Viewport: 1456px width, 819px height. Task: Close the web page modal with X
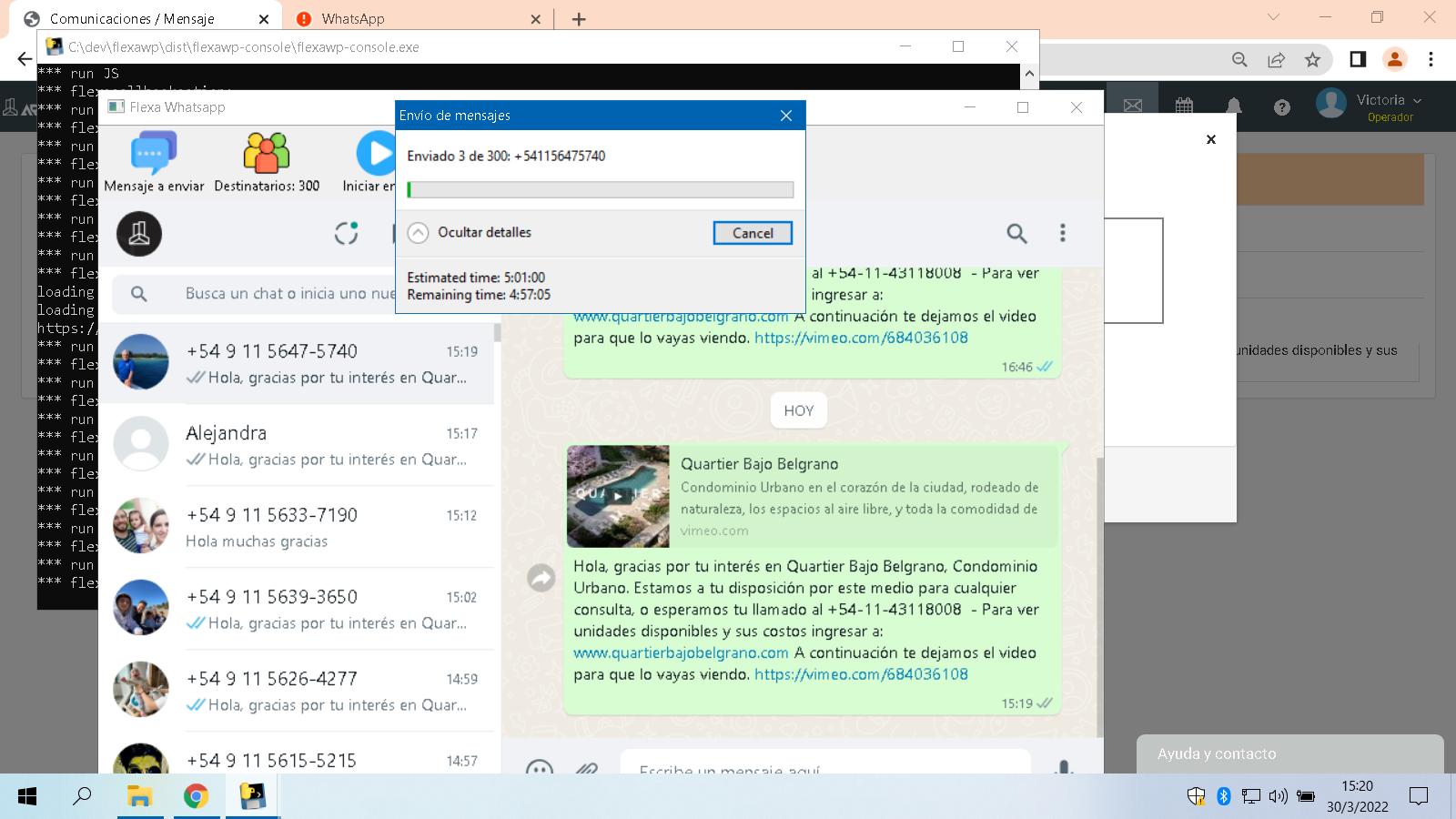pyautogui.click(x=1211, y=139)
